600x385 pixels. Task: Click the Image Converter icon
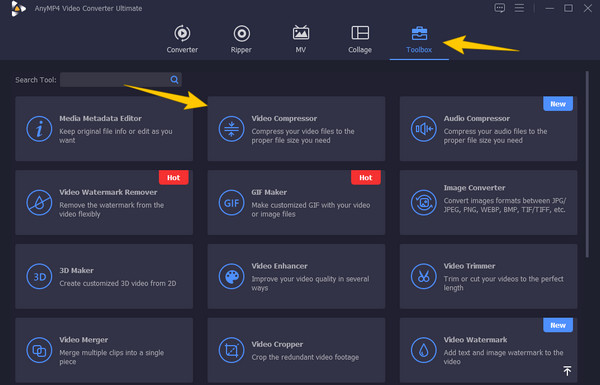tap(424, 203)
